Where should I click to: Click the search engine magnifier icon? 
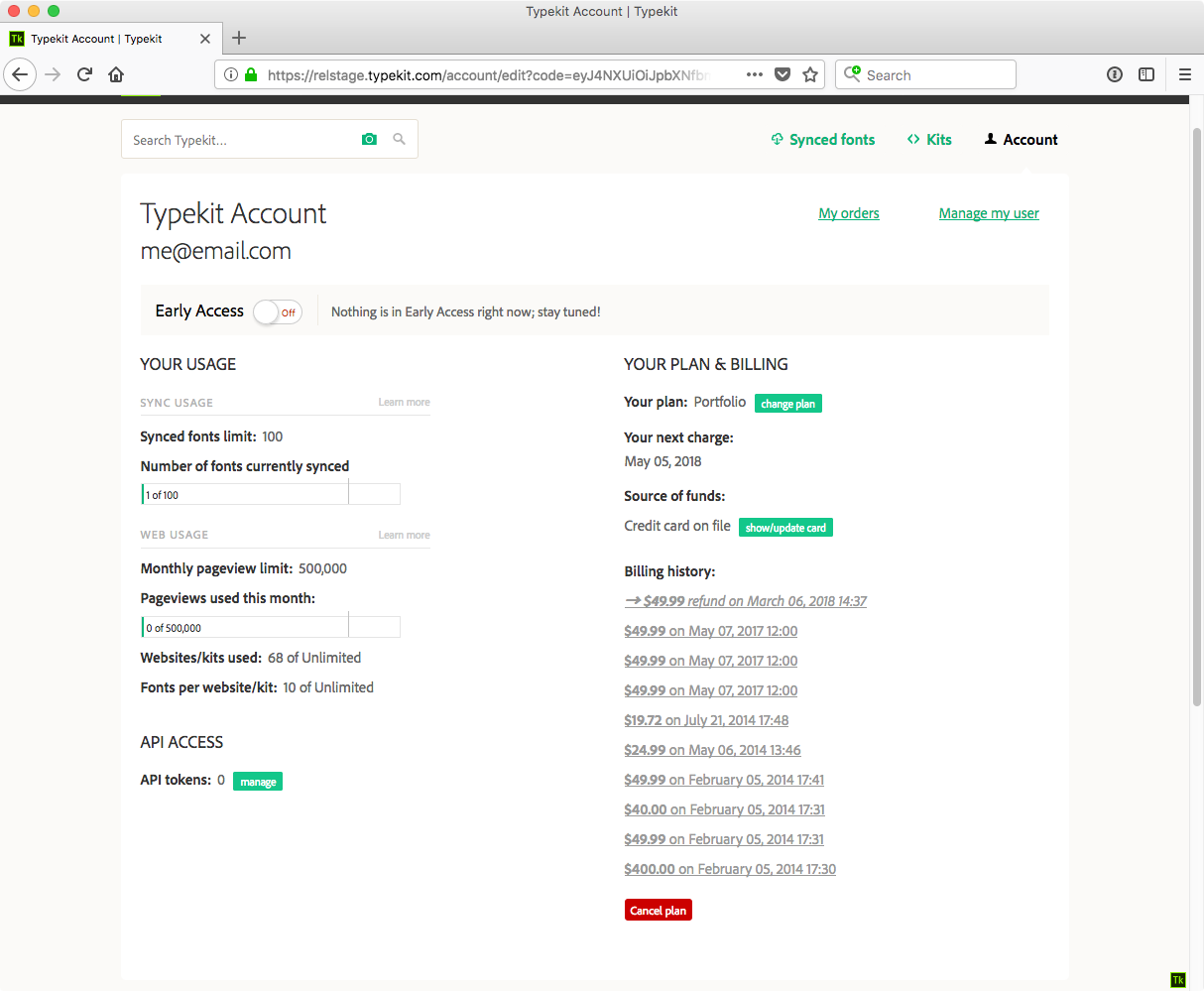point(852,74)
